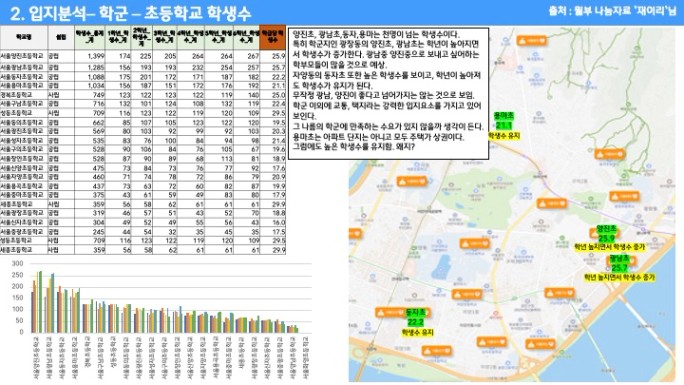Viewport: 684px width, 385px height.
Task: Select the table cell showing '569'
Action: [x=89, y=131]
